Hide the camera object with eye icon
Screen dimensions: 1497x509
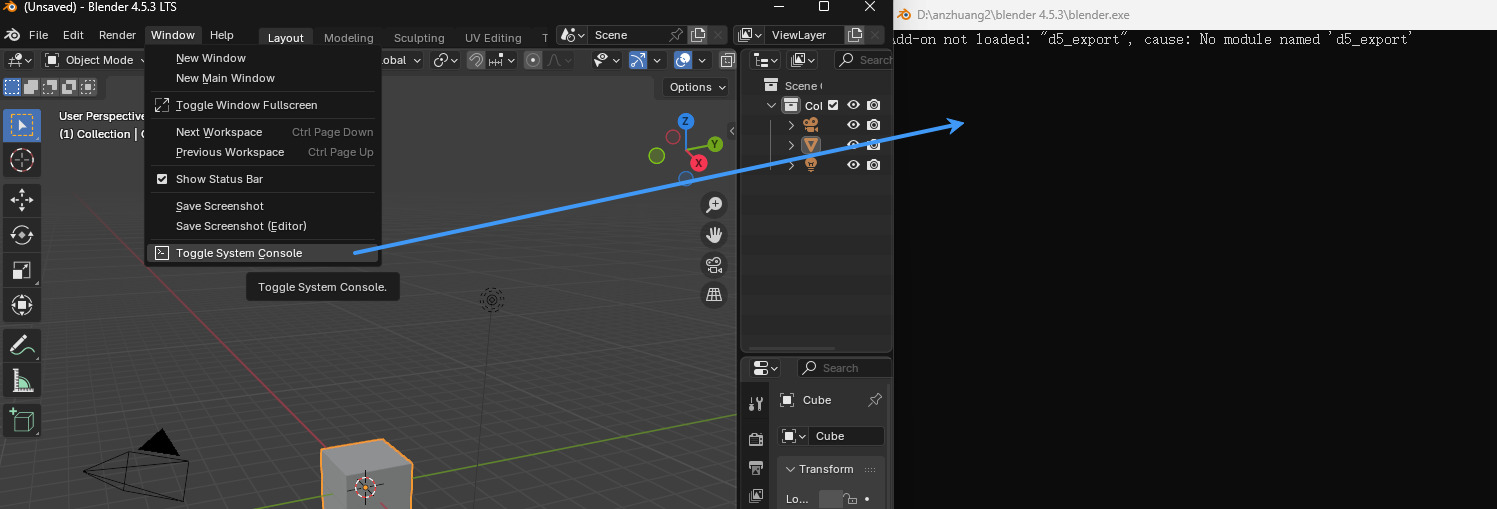pyautogui.click(x=853, y=125)
